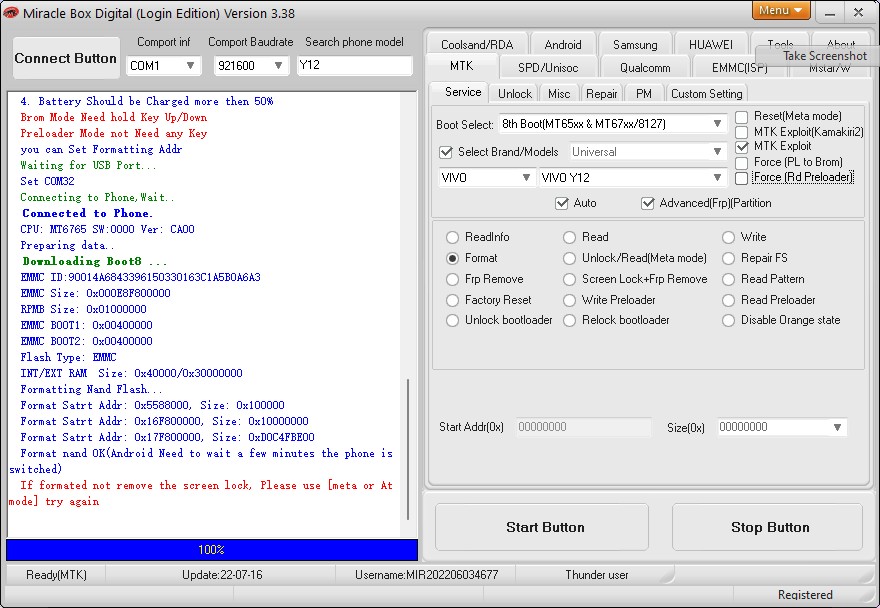Select the Frp Remove radio option
The height and width of the screenshot is (608, 880).
pyautogui.click(x=452, y=280)
